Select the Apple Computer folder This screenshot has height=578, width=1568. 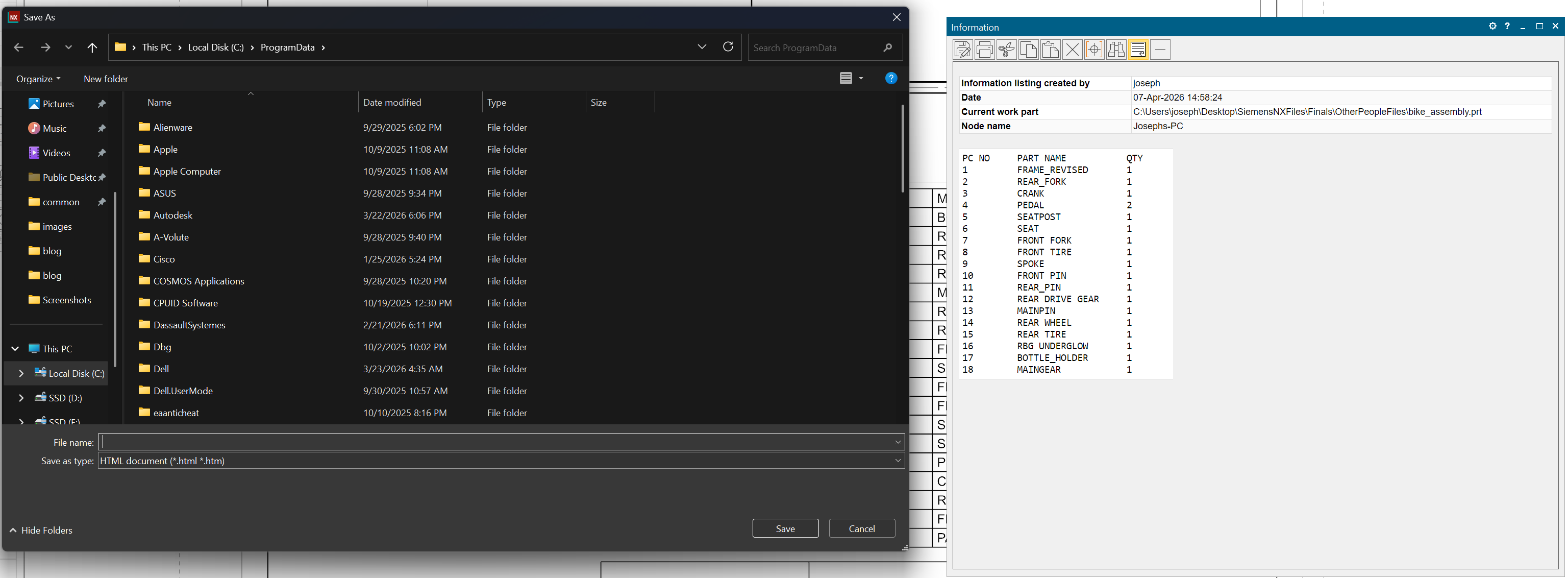coord(187,171)
